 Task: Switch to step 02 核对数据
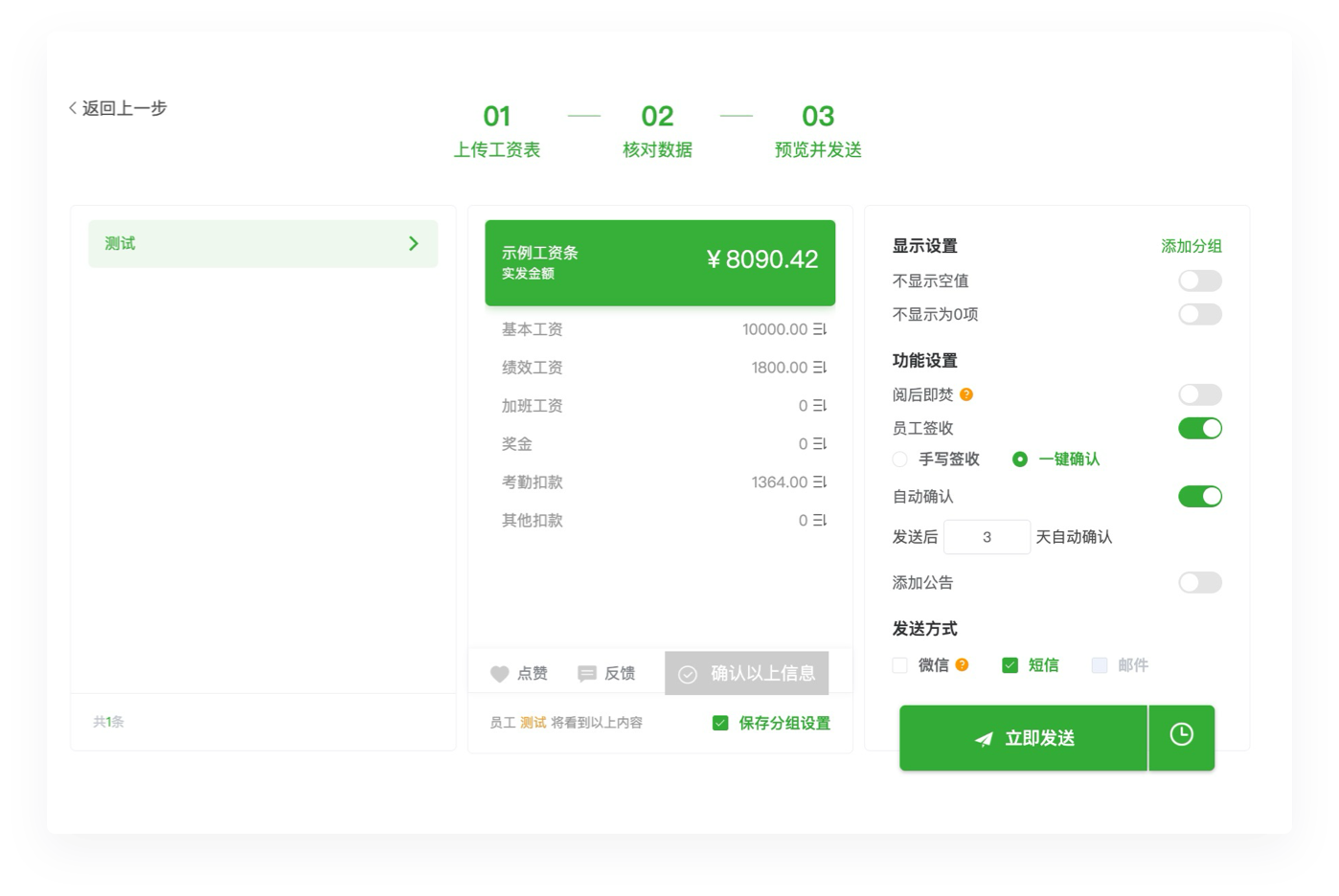(x=657, y=130)
